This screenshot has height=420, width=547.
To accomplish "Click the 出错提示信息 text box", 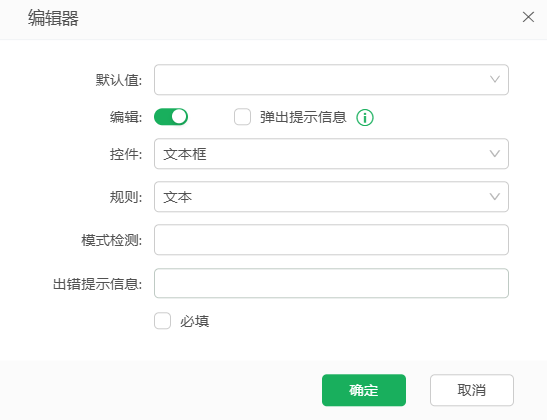I will [331, 283].
